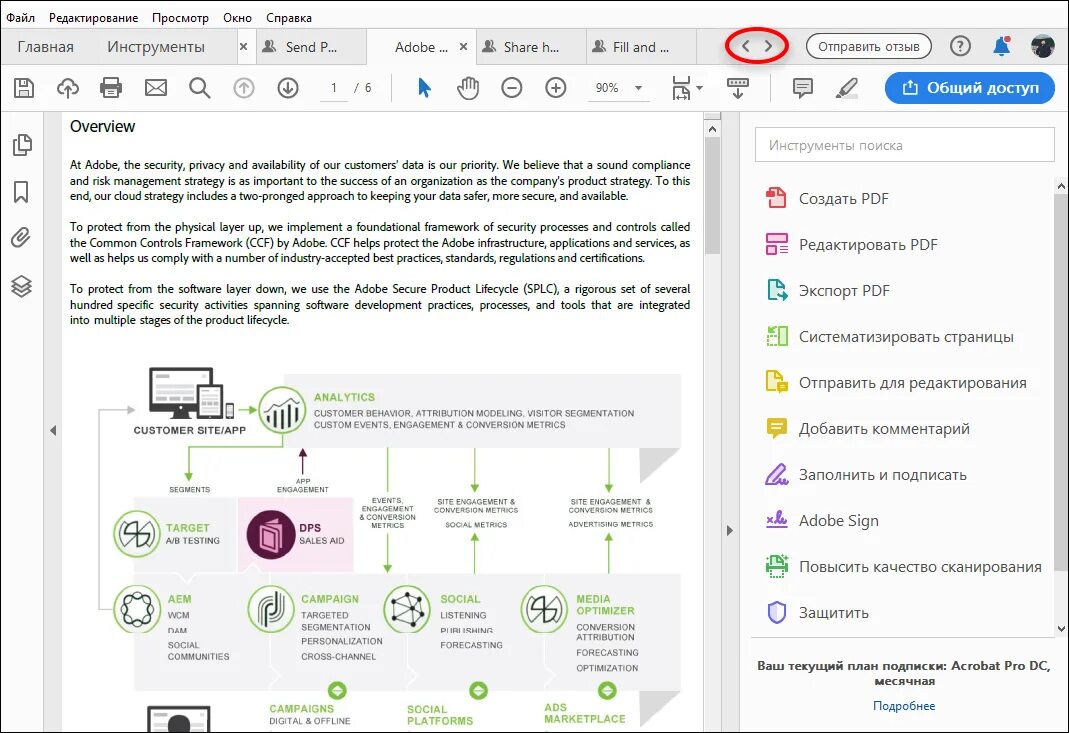The image size is (1069, 733).
Task: Go to previous page with up arrow
Action: click(x=243, y=87)
